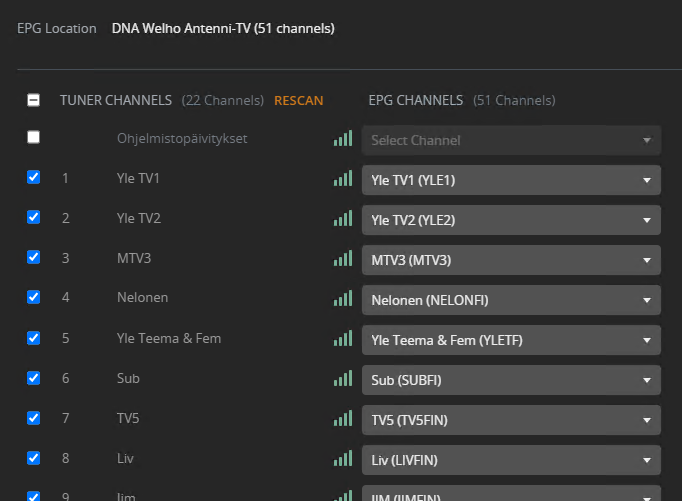Screen dimensions: 682x501
Task: Click signal strength bars for Sub
Action: (x=343, y=379)
